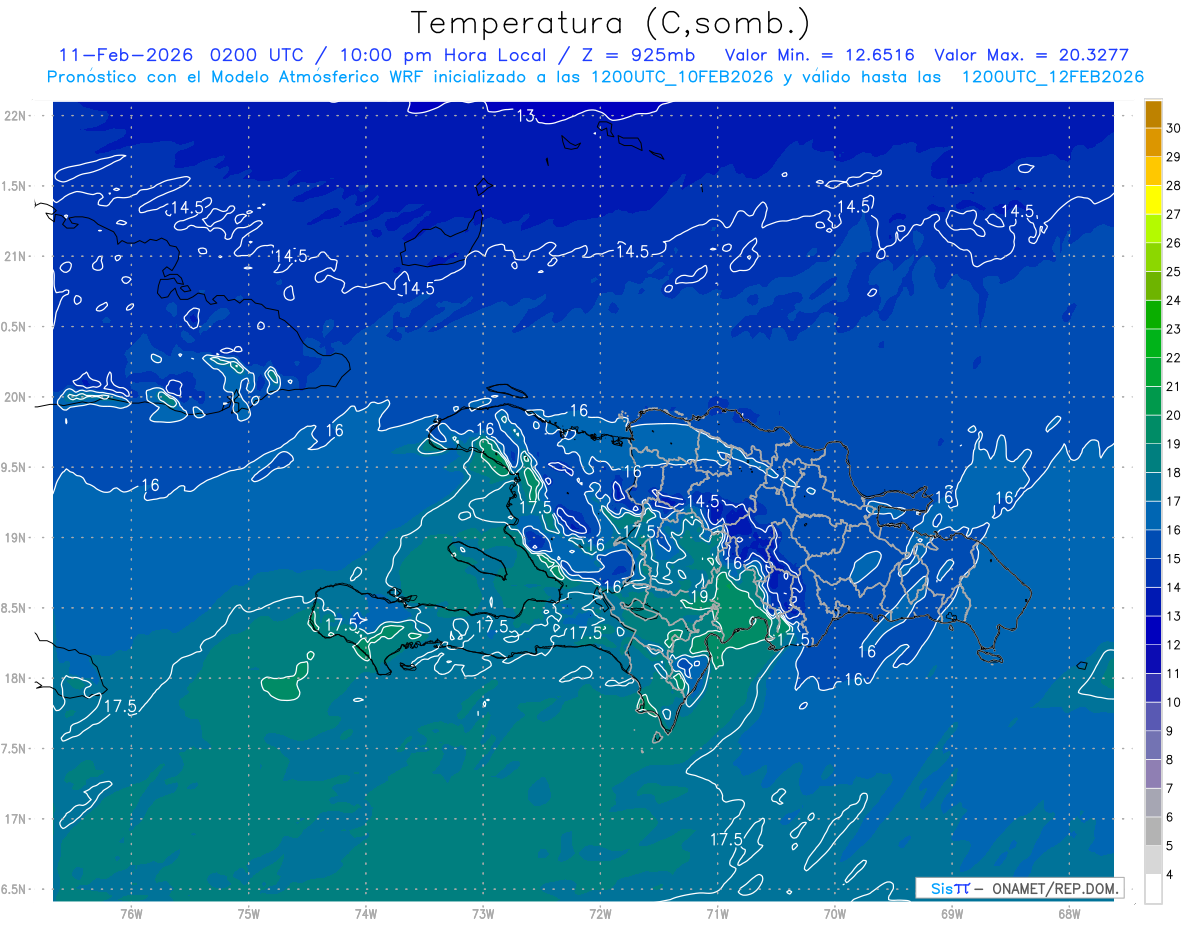This screenshot has height=927, width=1200.
Task: Click the '18' label on the color scale
Action: pos(1174,473)
